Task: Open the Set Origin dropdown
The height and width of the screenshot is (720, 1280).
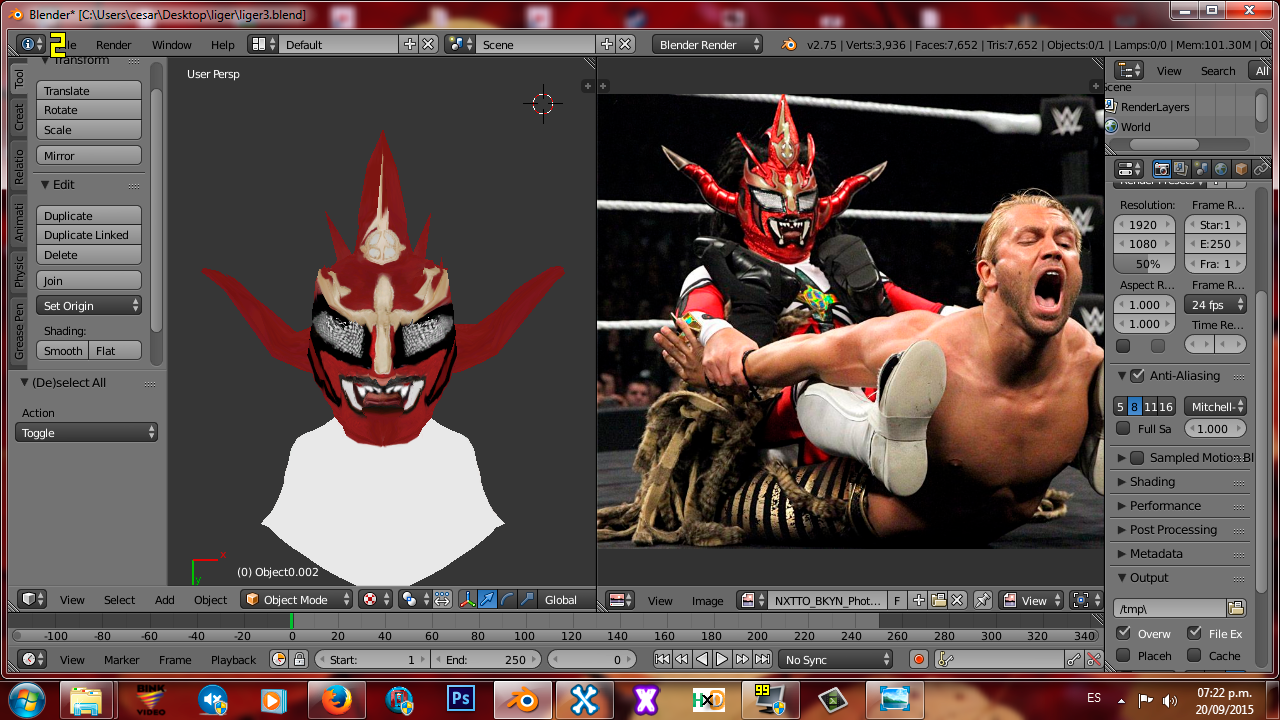Action: (x=89, y=306)
